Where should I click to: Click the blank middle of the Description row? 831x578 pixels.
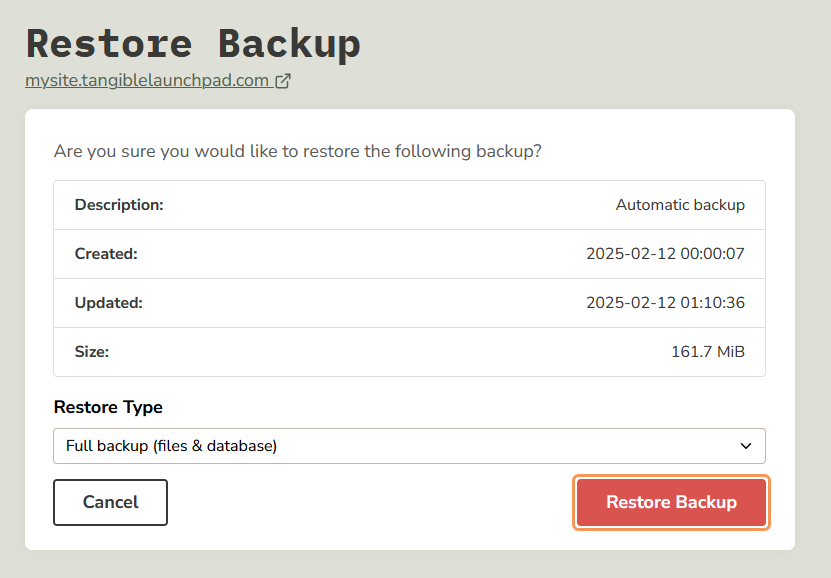(390, 205)
